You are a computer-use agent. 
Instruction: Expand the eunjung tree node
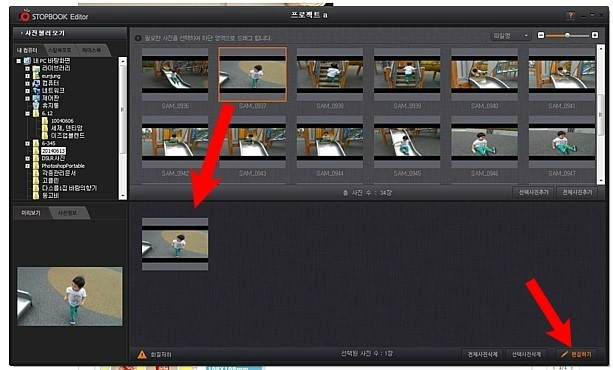click(27, 76)
